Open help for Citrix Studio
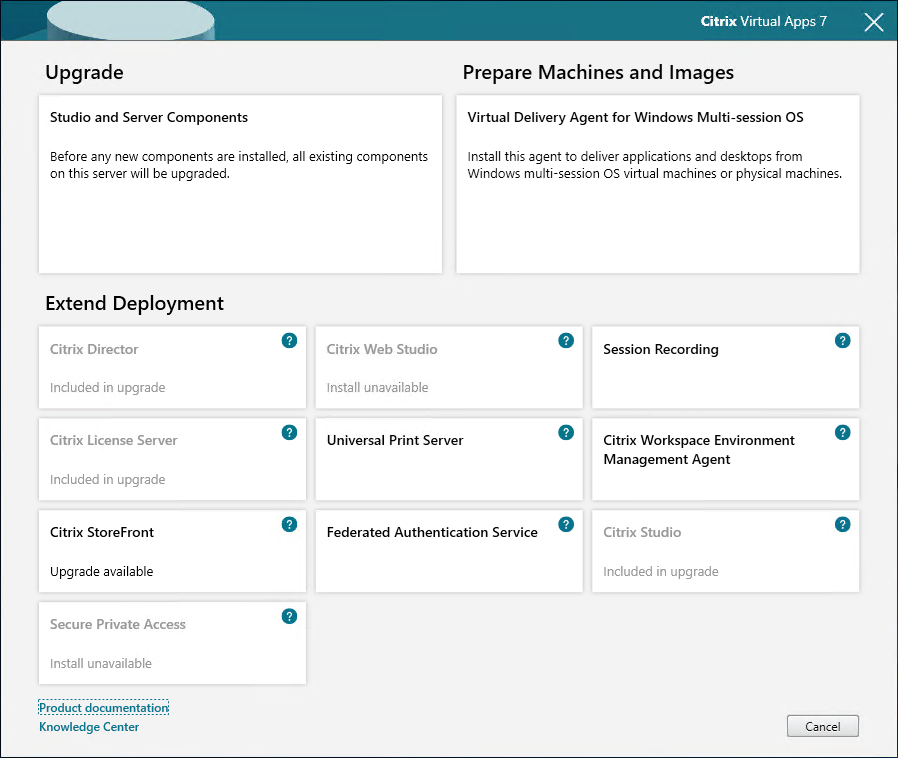Viewport: 898px width, 758px height. tap(842, 524)
